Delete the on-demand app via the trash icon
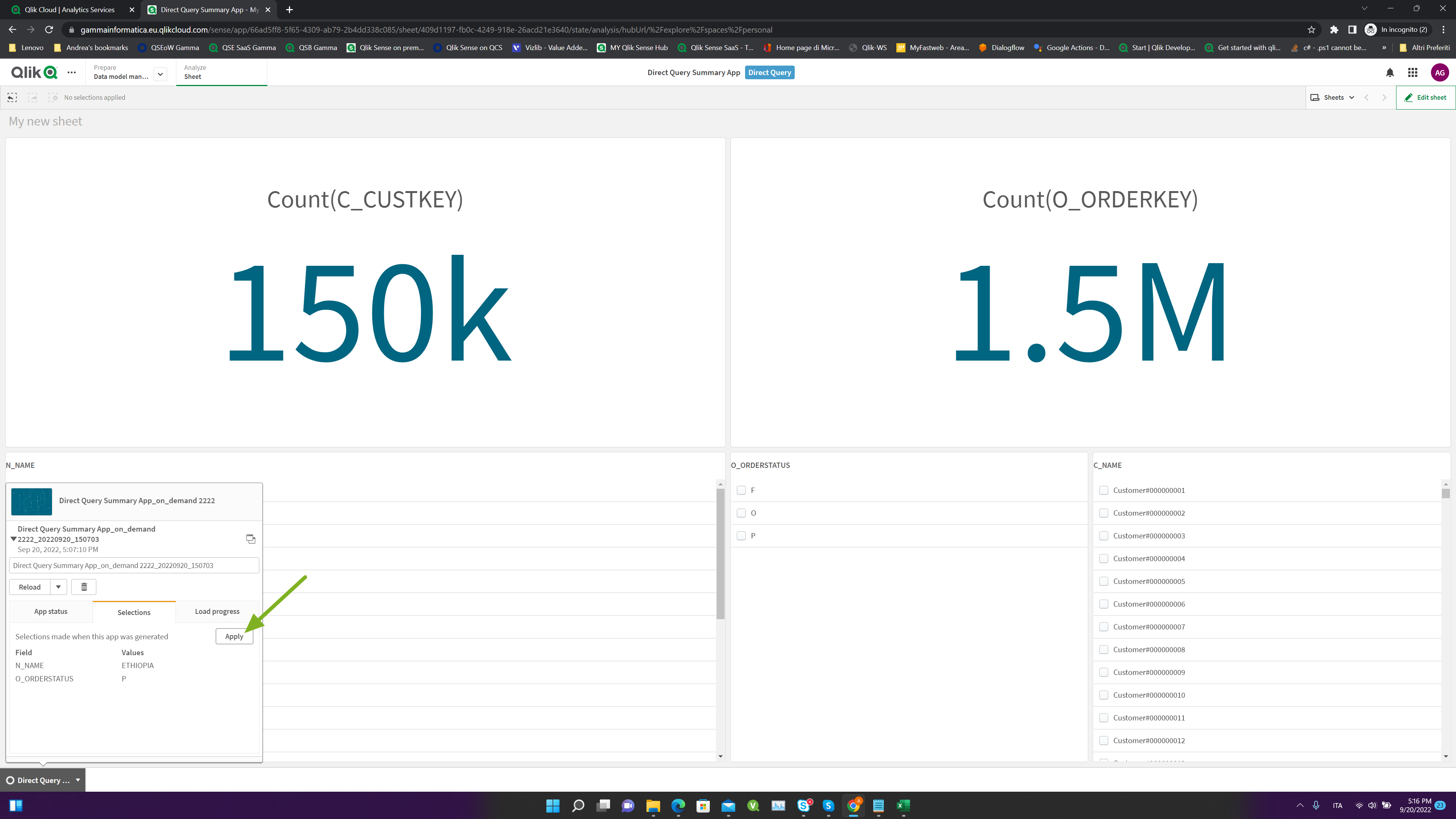This screenshot has width=1456, height=819. point(84,587)
